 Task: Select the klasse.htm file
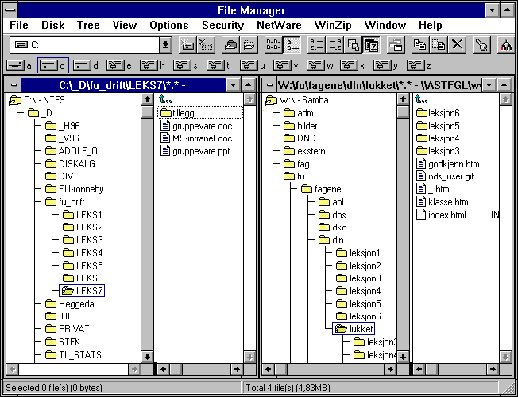[442, 202]
